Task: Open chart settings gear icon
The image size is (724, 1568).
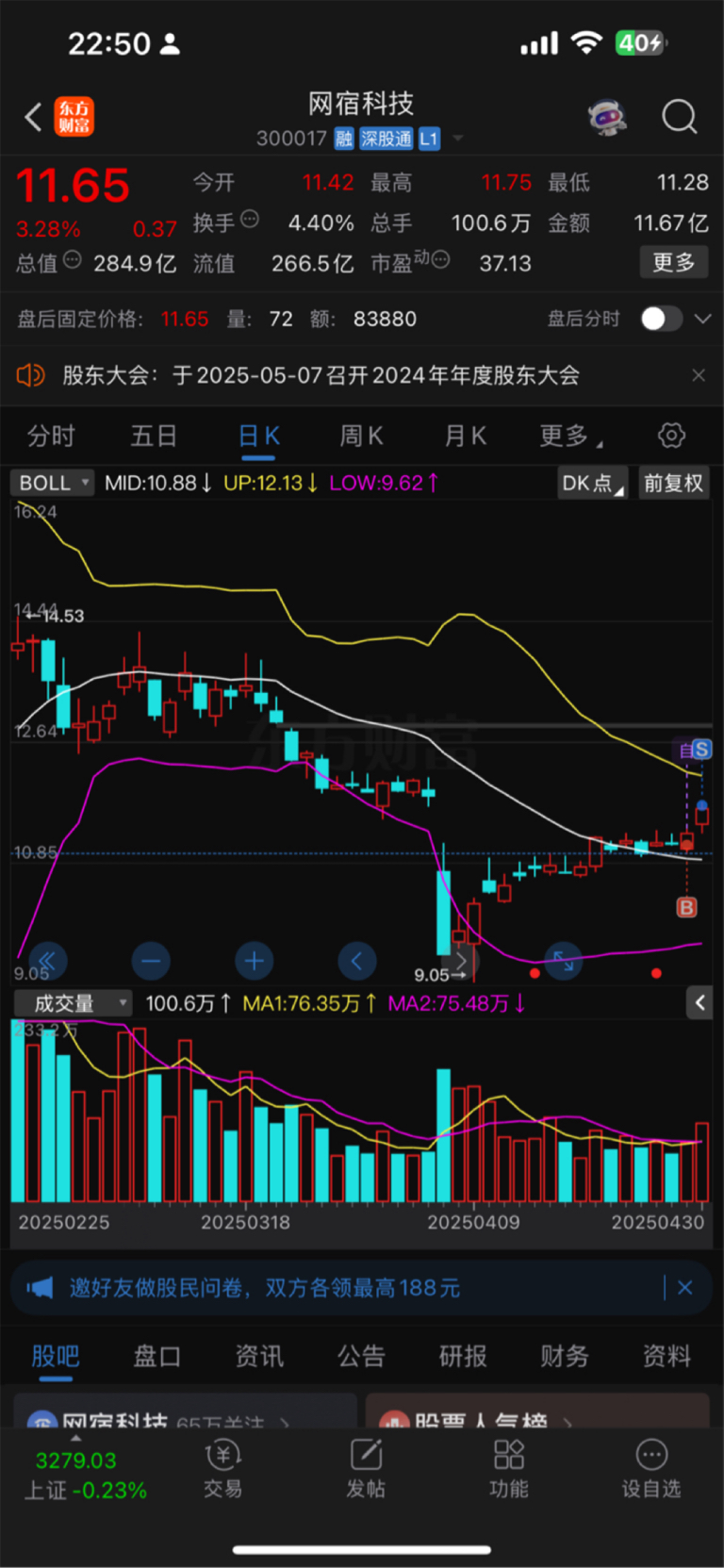Action: click(x=671, y=436)
